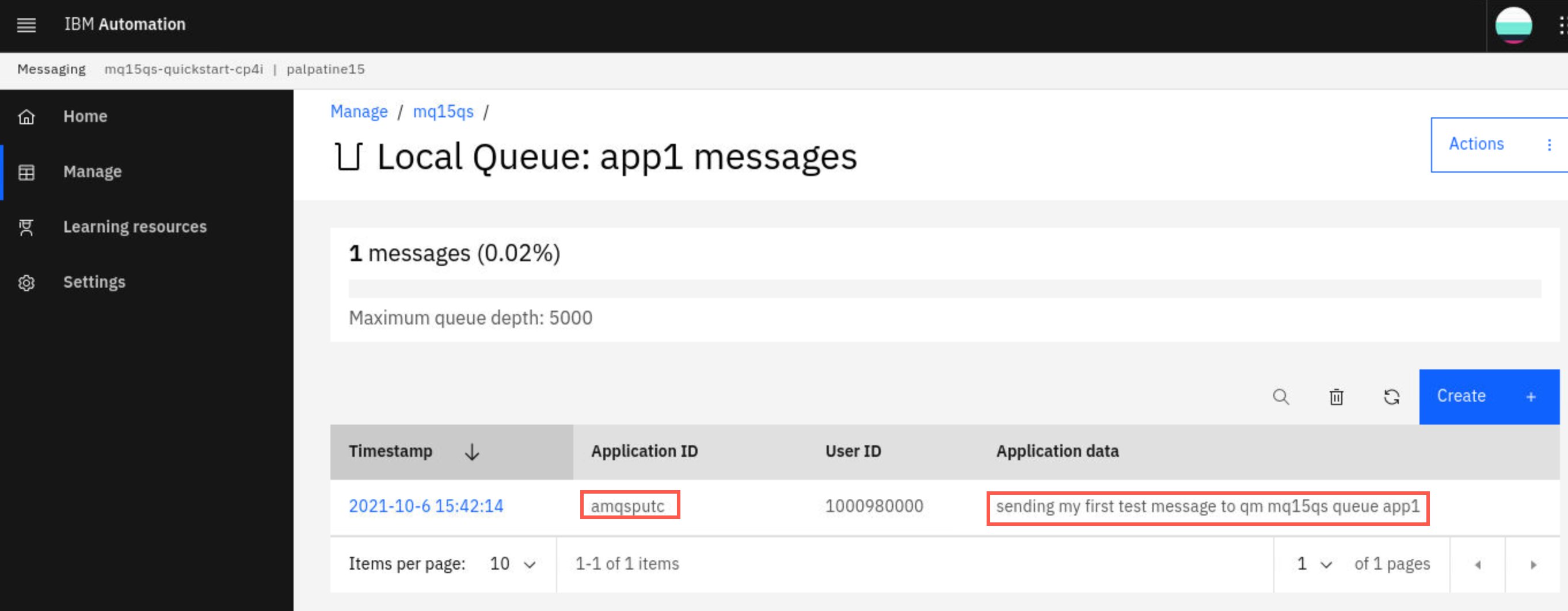Viewport: 1568px width, 611px height.
Task: Click the queue depth progress bar
Action: (x=945, y=288)
